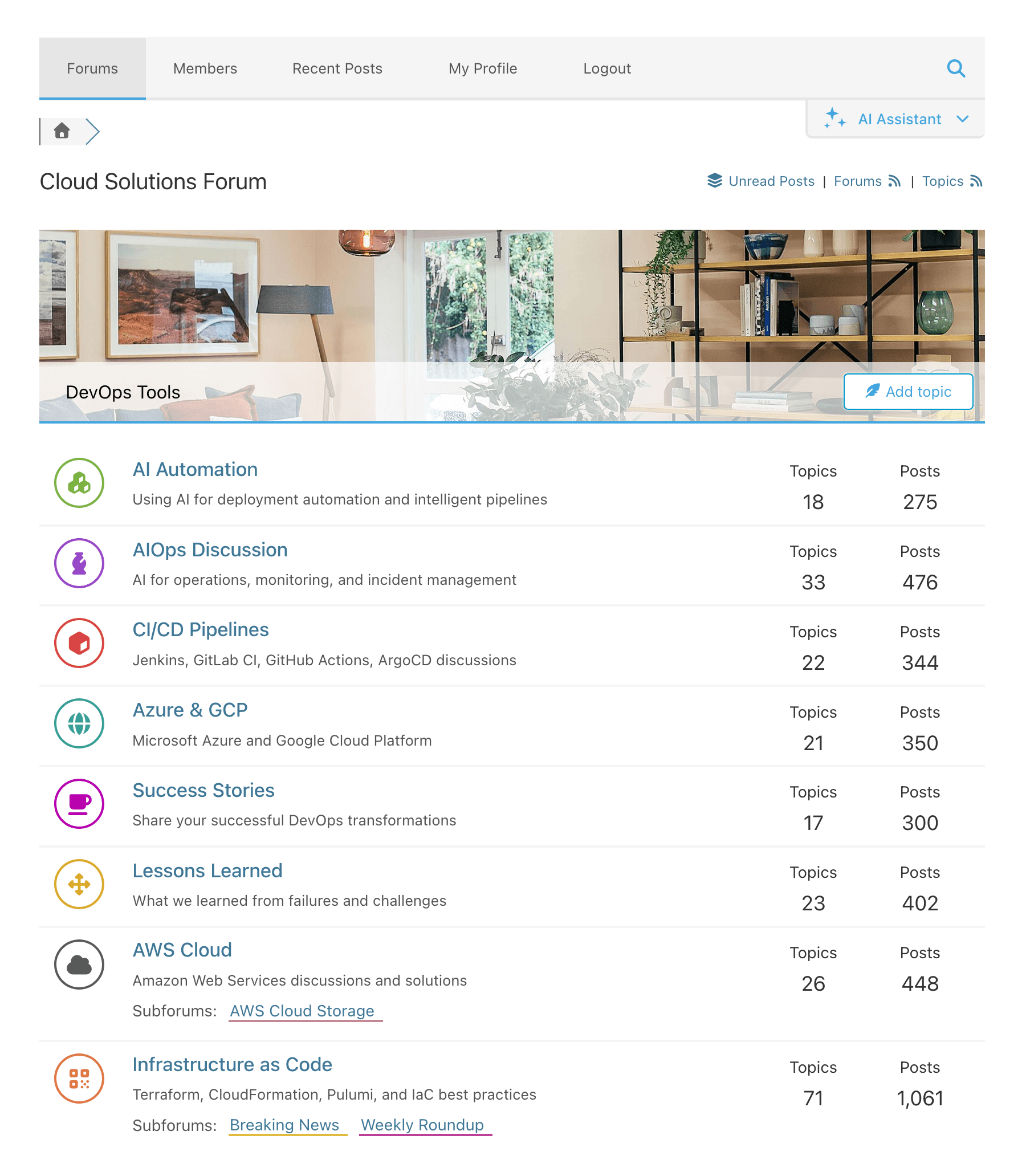Open the AWS Cloud Storage subforum link

click(x=303, y=1011)
